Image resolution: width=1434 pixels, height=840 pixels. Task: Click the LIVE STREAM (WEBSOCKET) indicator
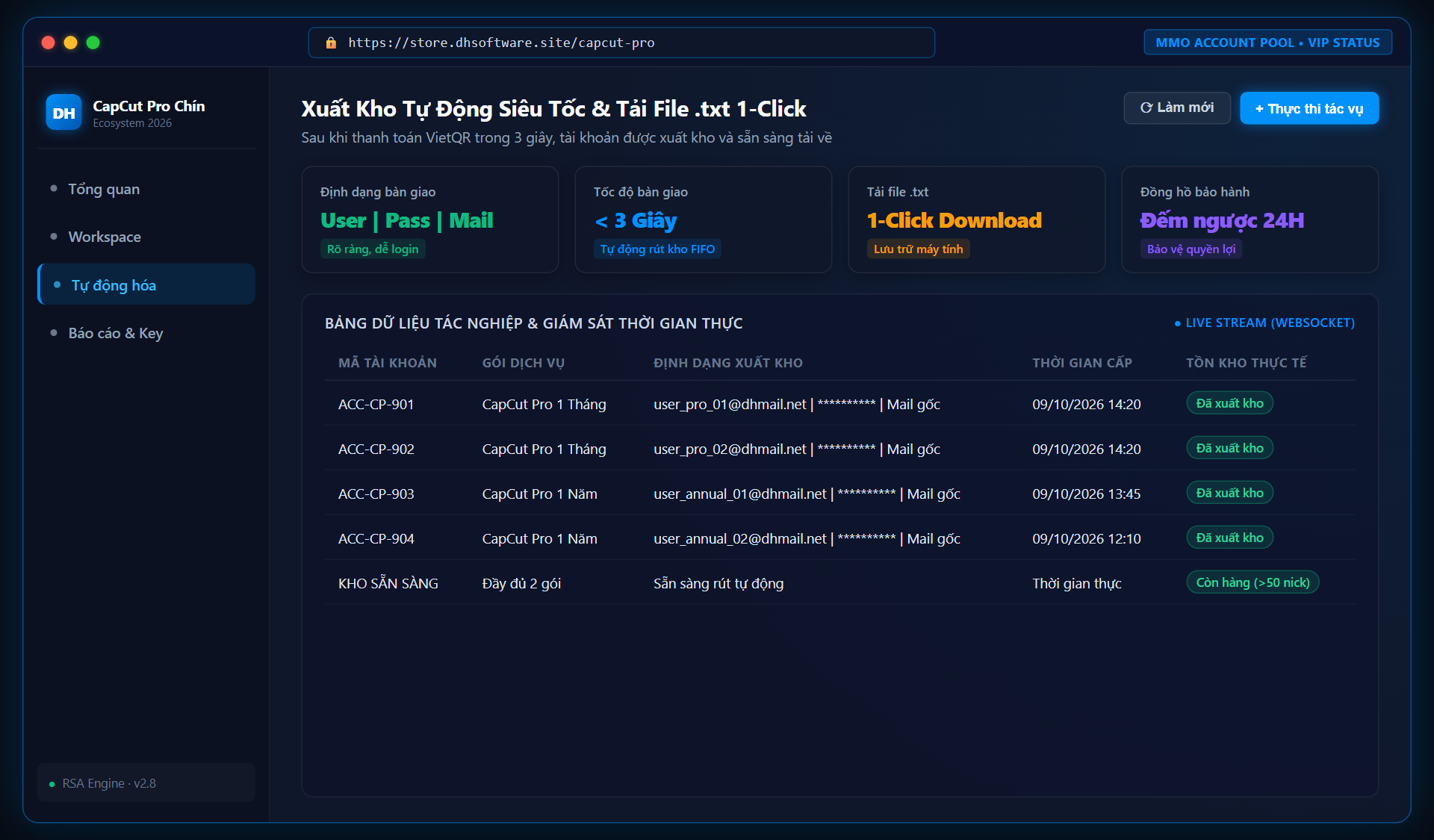(x=1264, y=323)
